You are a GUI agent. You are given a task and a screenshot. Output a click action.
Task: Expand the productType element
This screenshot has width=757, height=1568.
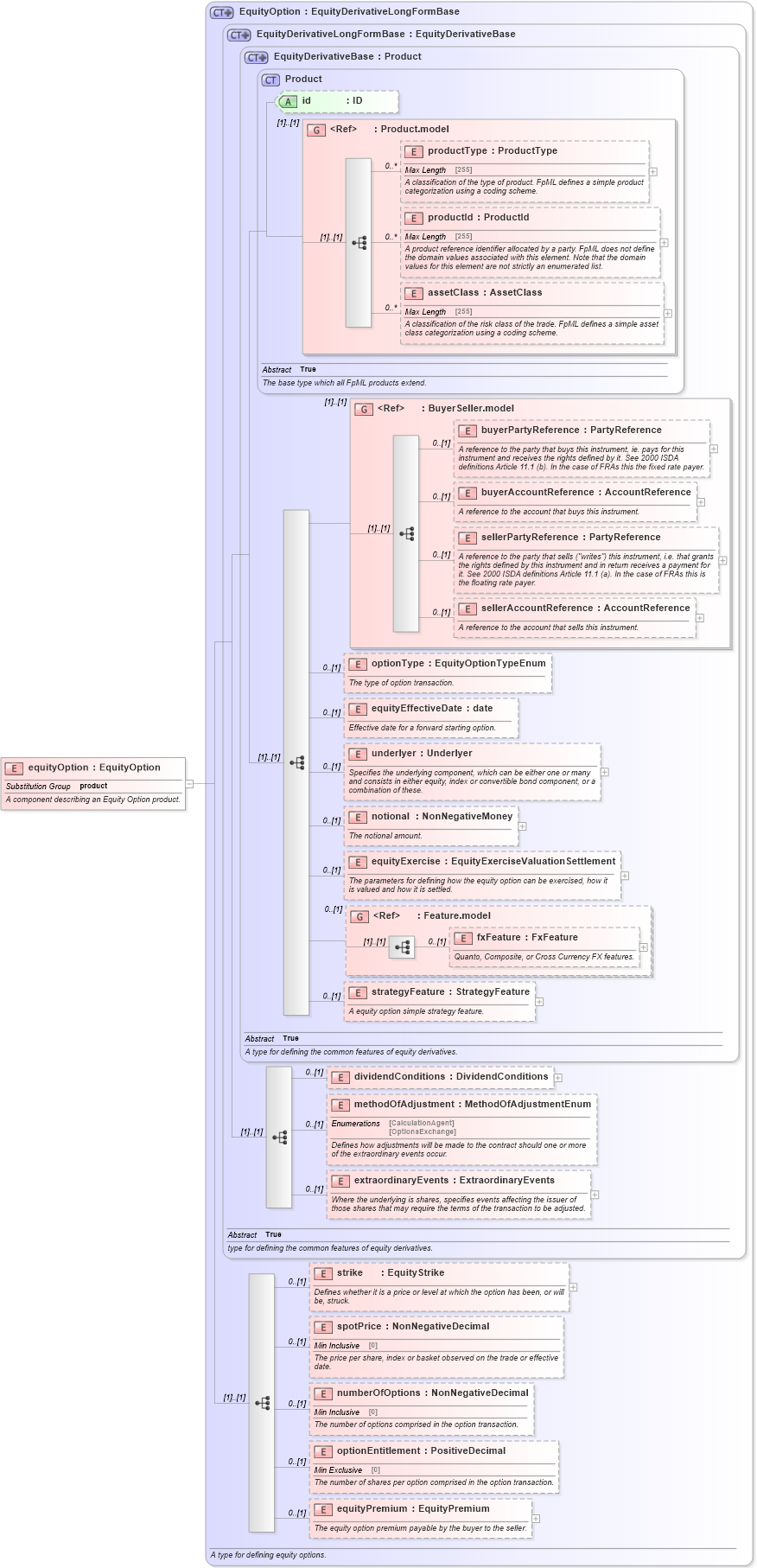(x=653, y=172)
